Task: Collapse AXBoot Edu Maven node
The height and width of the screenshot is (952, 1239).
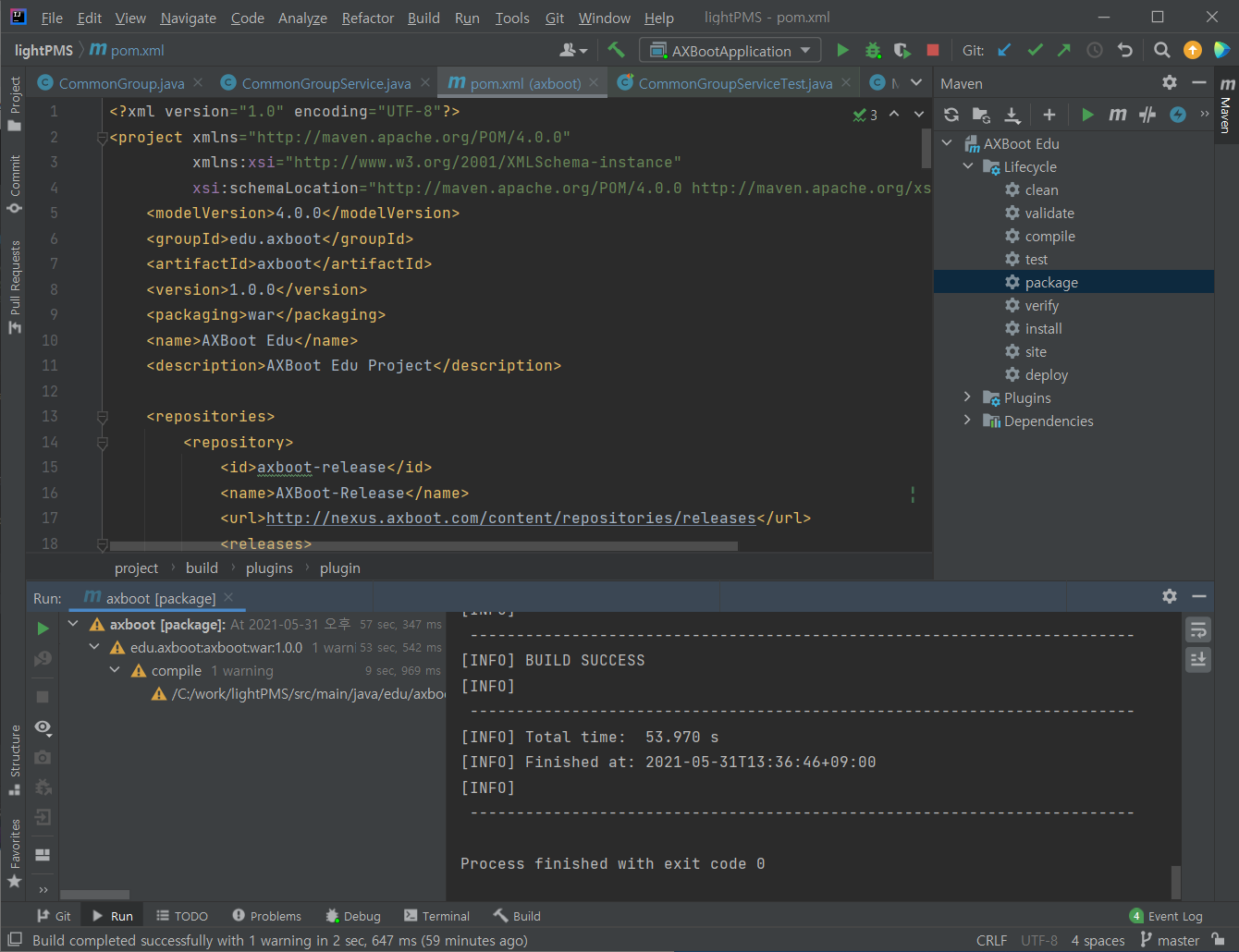Action: click(x=948, y=143)
